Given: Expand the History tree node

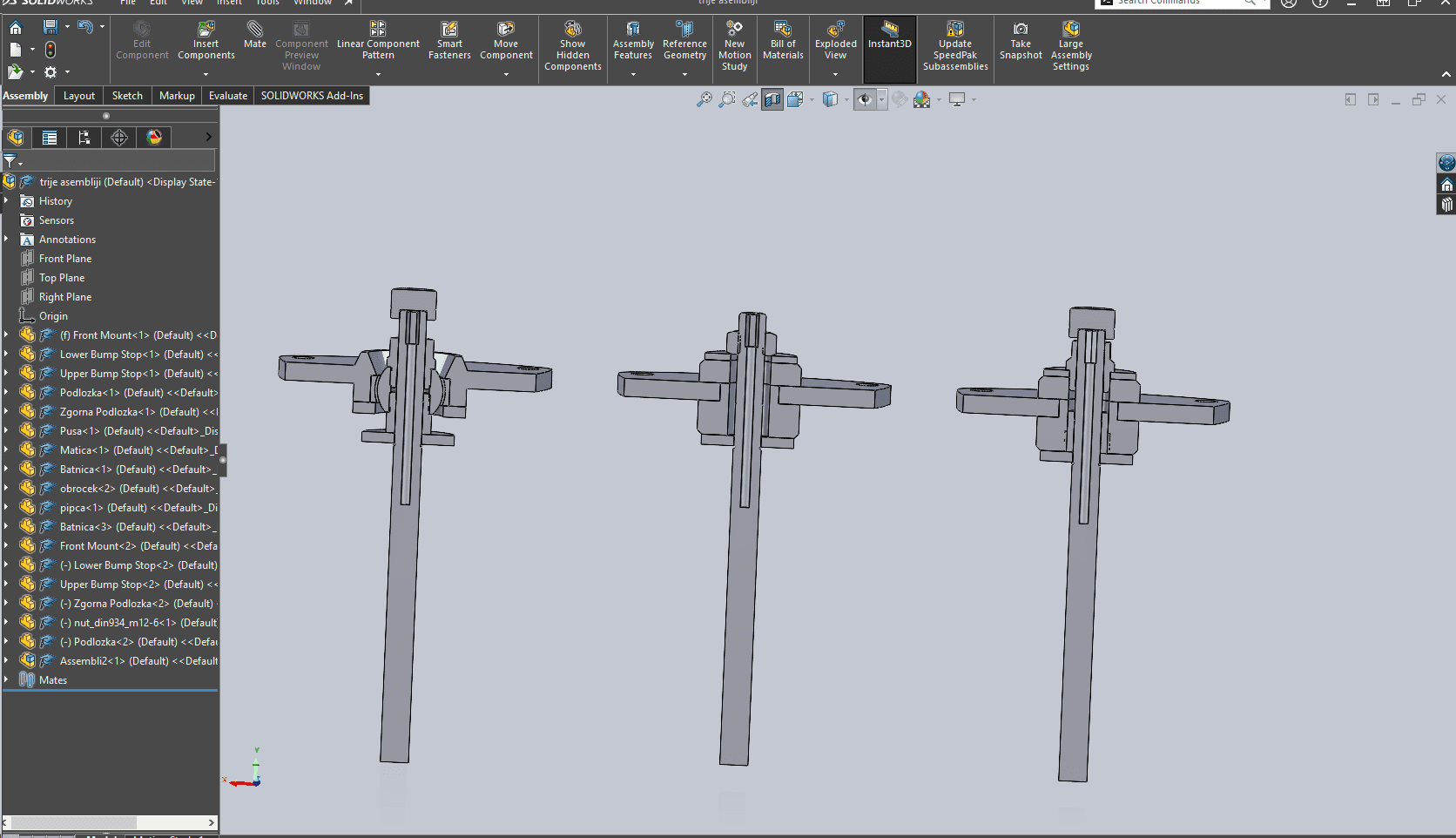Looking at the screenshot, I should pos(6,201).
